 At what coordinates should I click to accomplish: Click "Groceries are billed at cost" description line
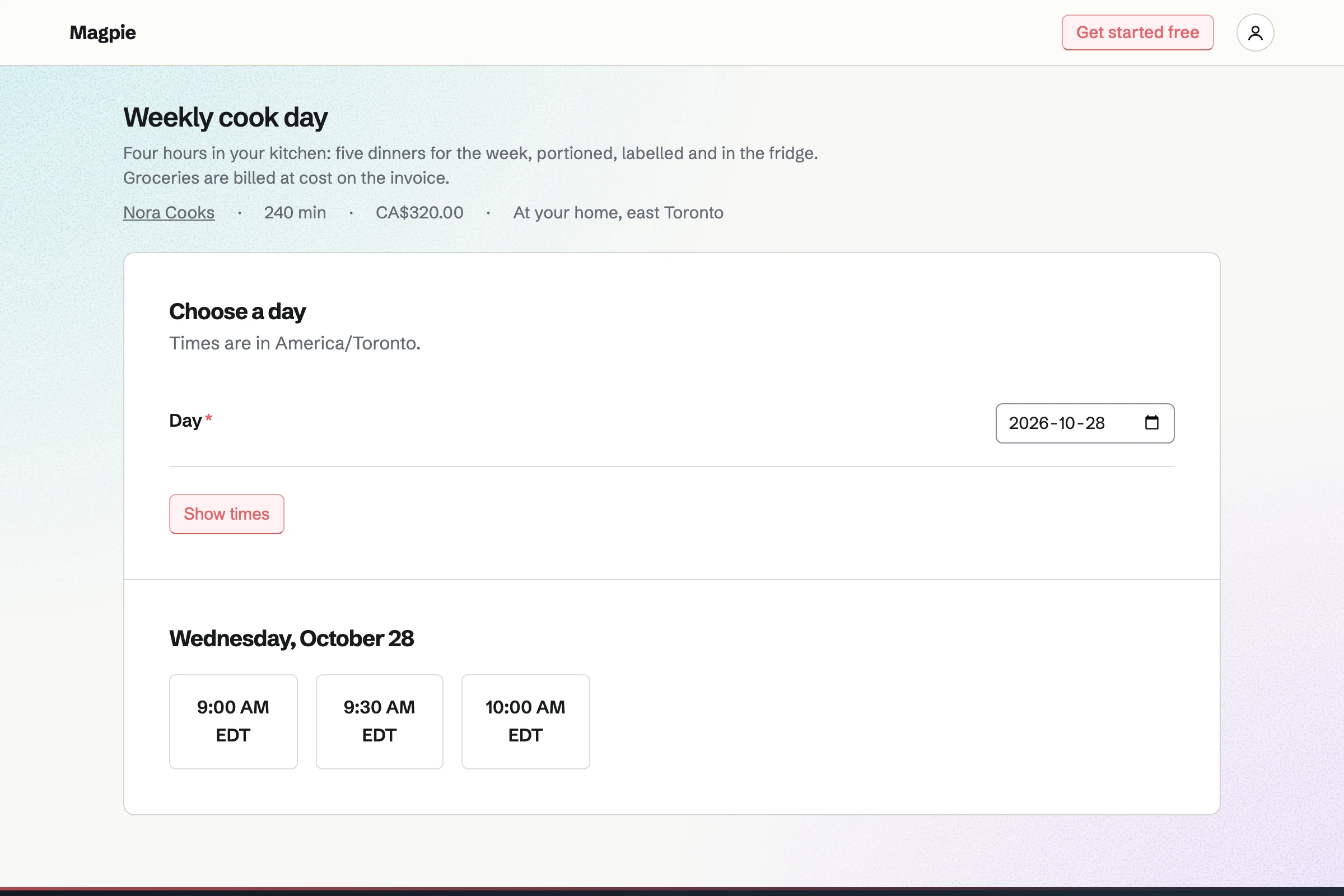(x=286, y=178)
